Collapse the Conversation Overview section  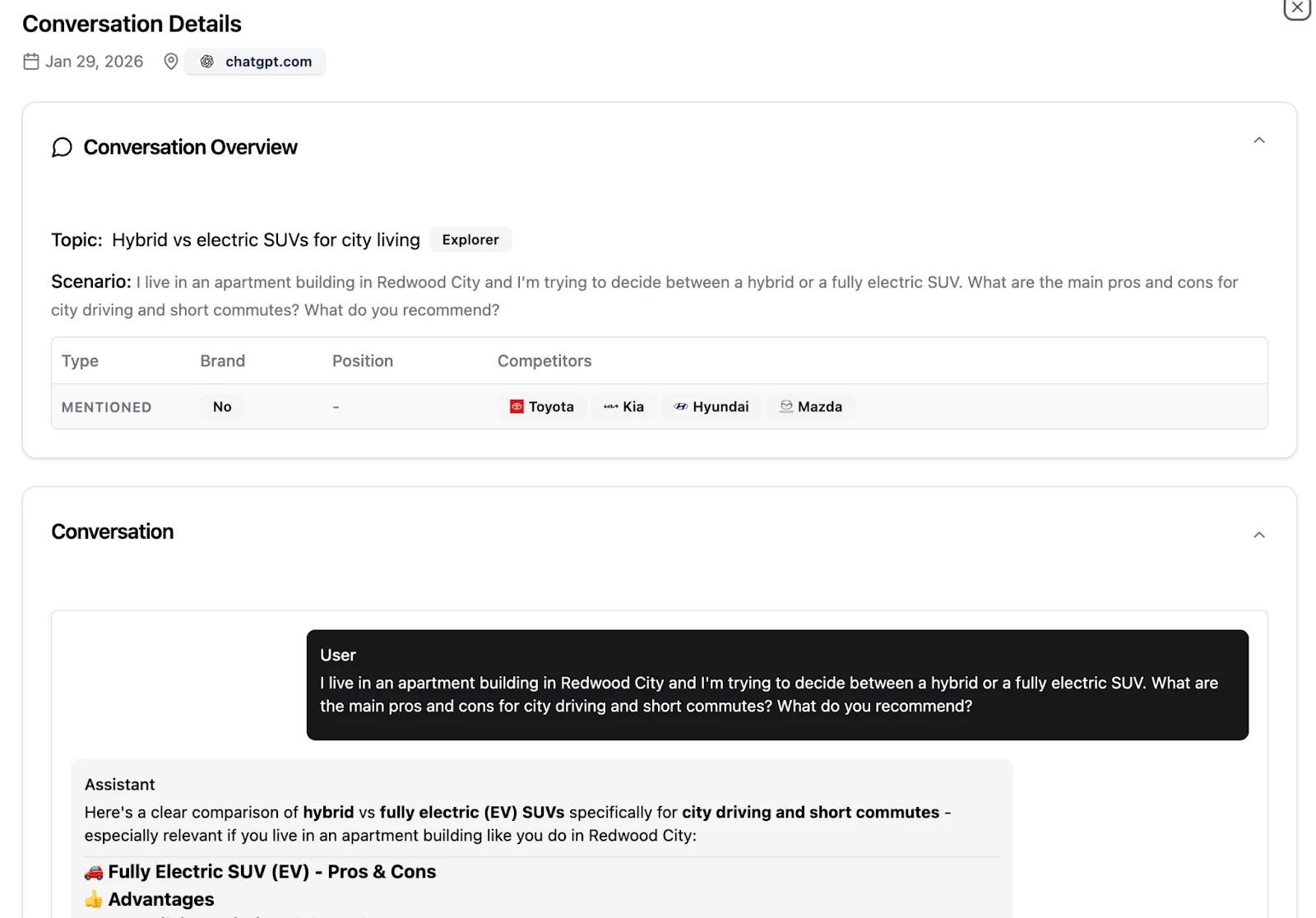pyautogui.click(x=1259, y=141)
